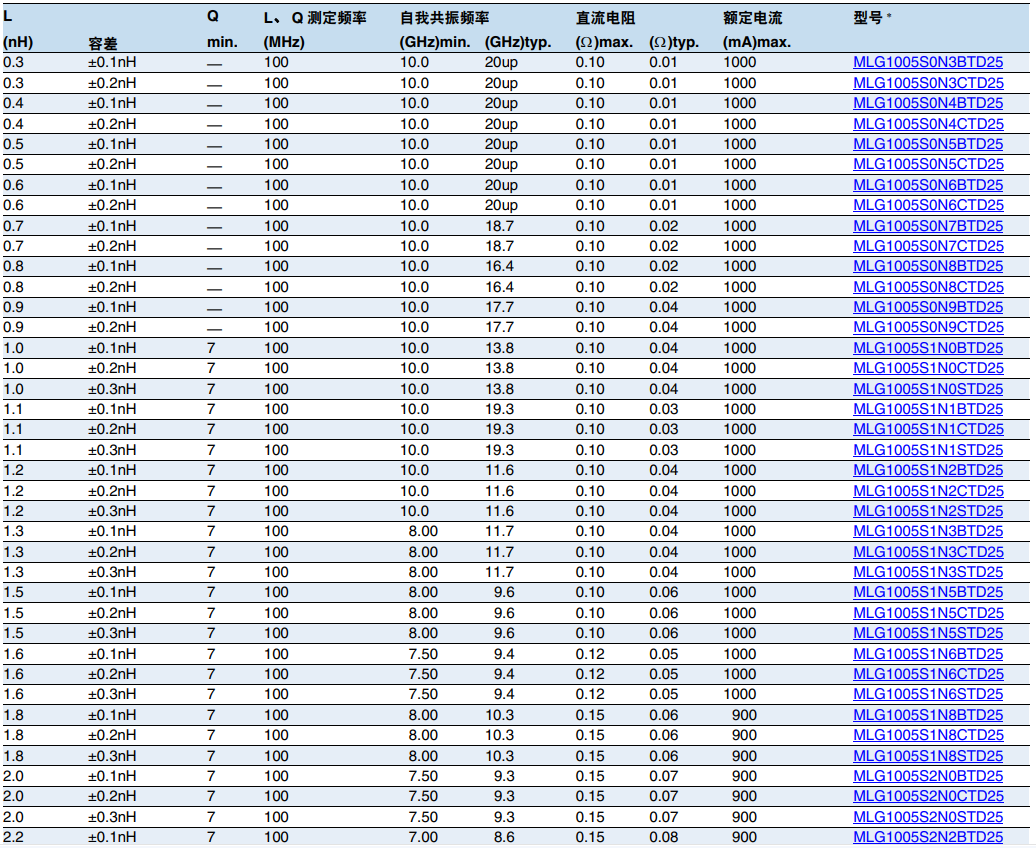The image size is (1036, 848).
Task: Follow the MLG1005S0N7BTD25 hyperlink
Action: 928,226
